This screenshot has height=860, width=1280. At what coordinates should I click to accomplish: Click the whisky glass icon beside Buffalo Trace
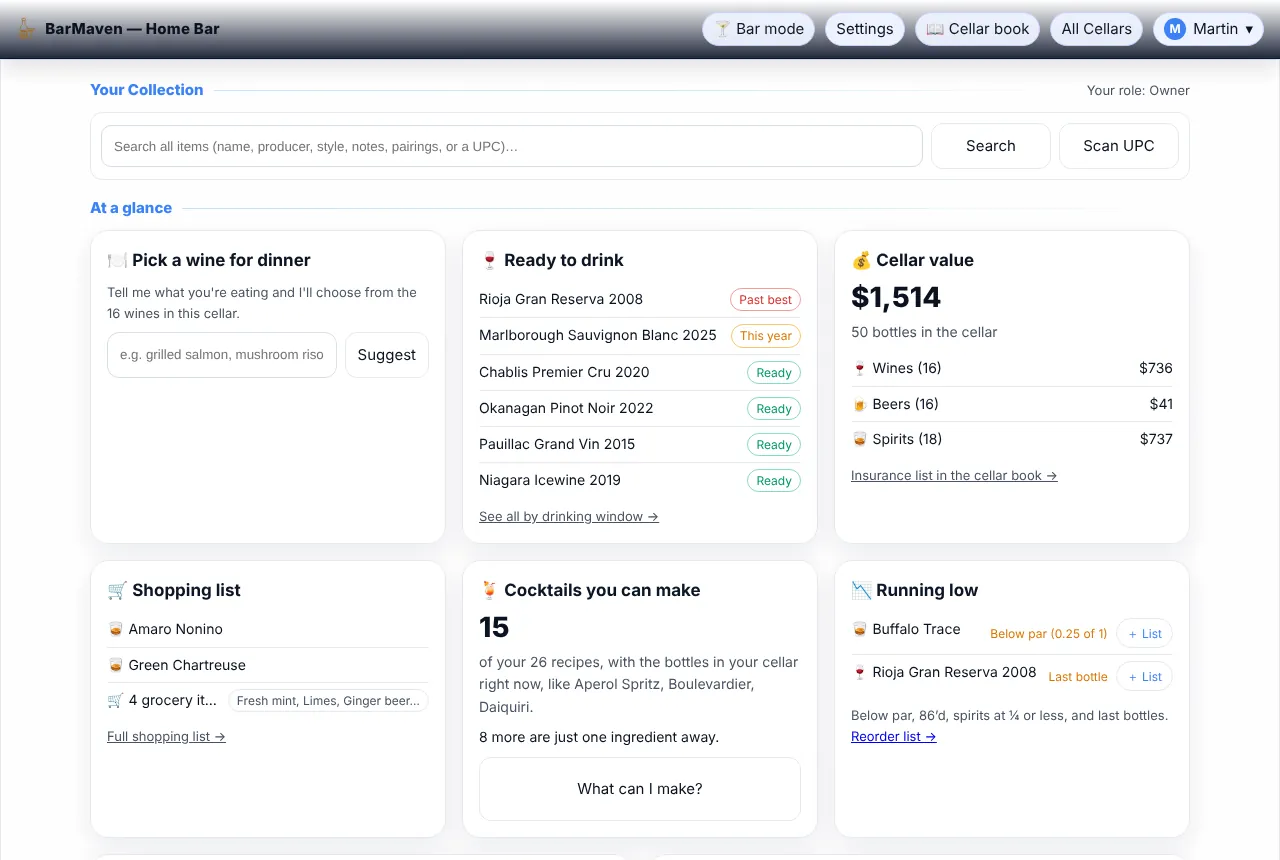click(x=859, y=629)
